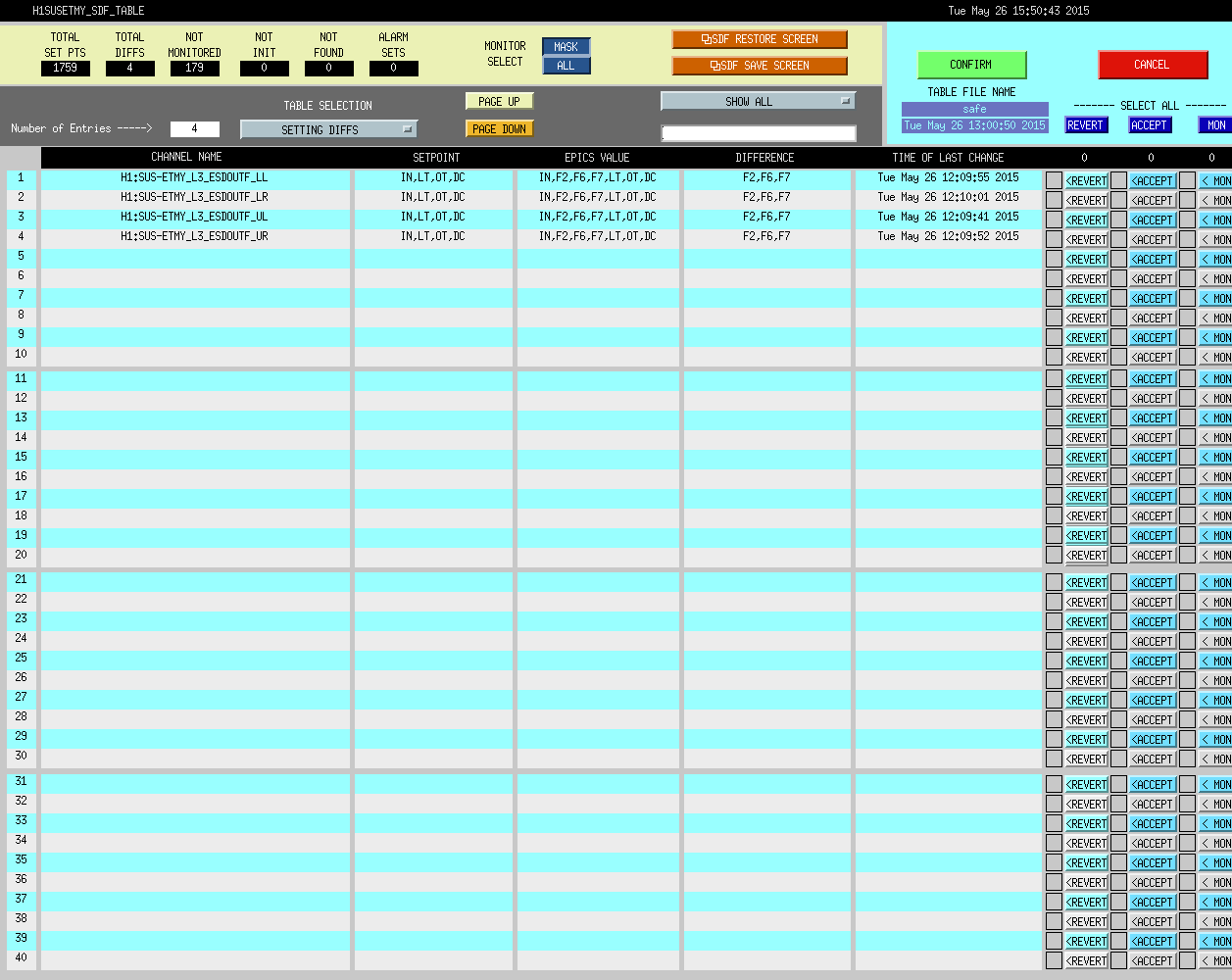Select channel H1:SUS-ETMY_L3_ESDOUTF_UR

[x=194, y=236]
